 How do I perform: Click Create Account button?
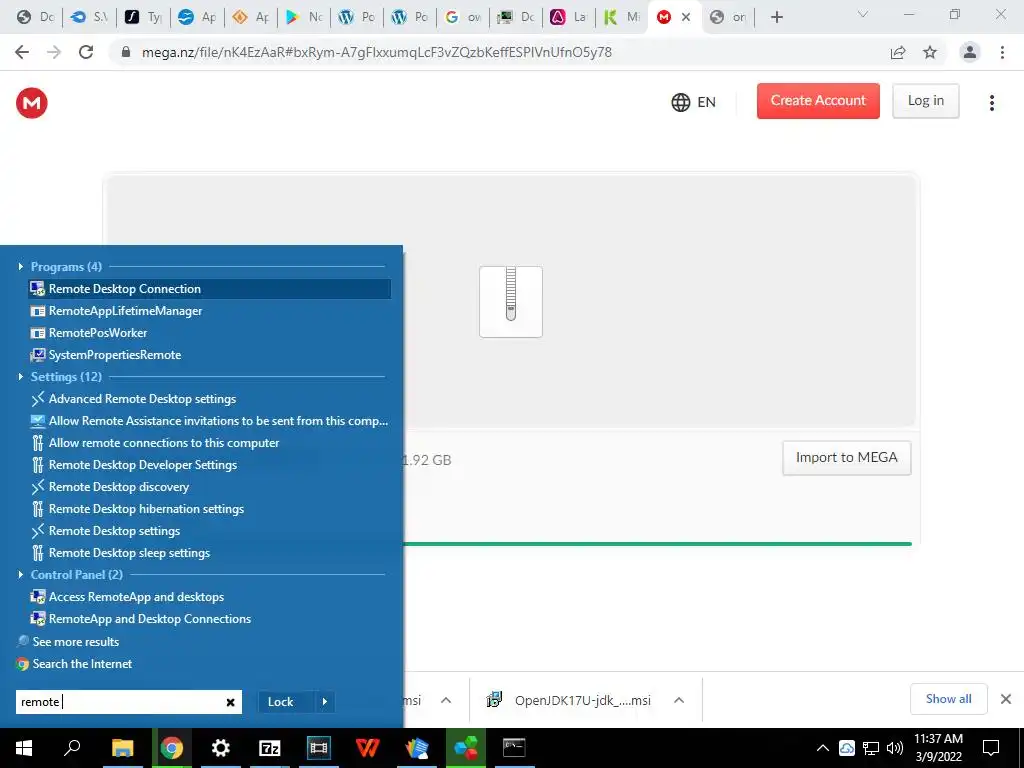click(818, 101)
